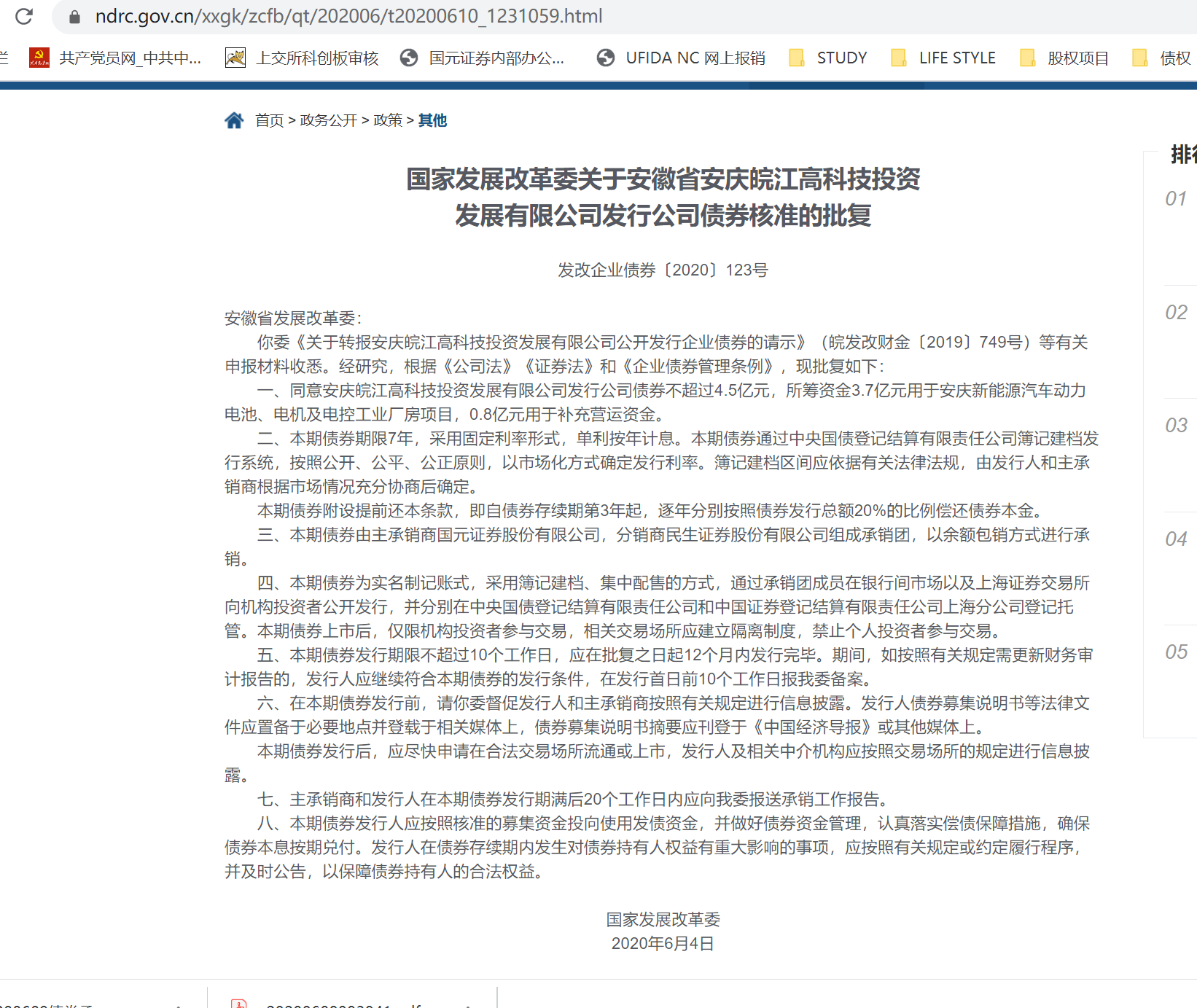Expand the 债权 bookmark folder
The width and height of the screenshot is (1197, 1008).
[1162, 58]
